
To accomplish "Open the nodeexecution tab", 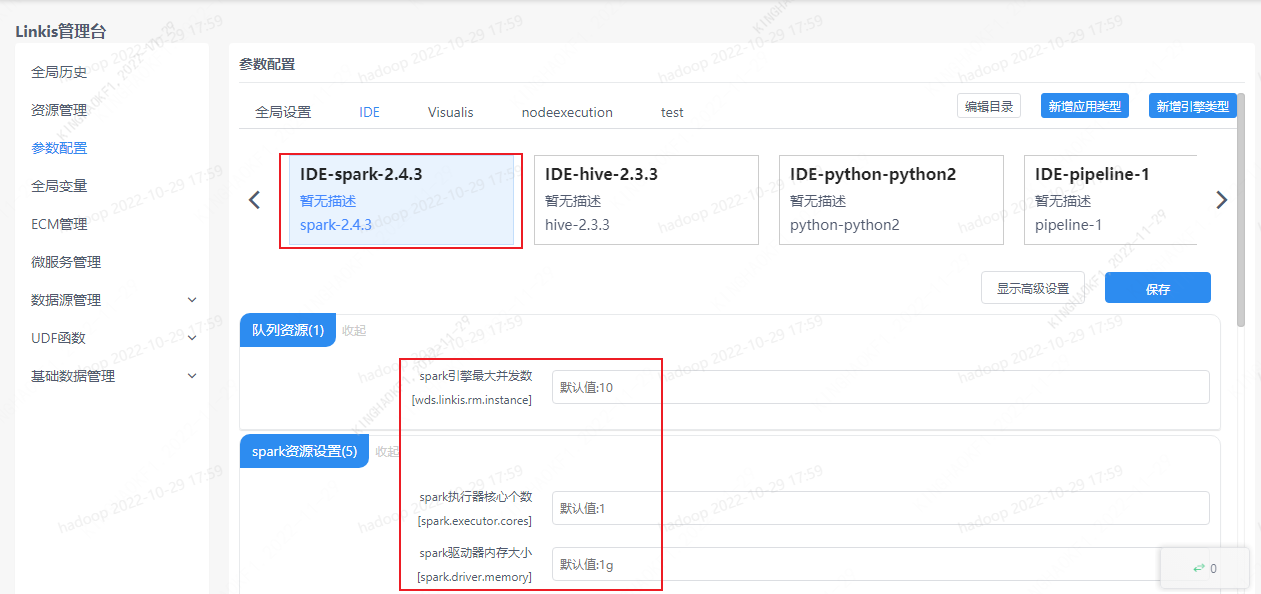I will coord(567,112).
